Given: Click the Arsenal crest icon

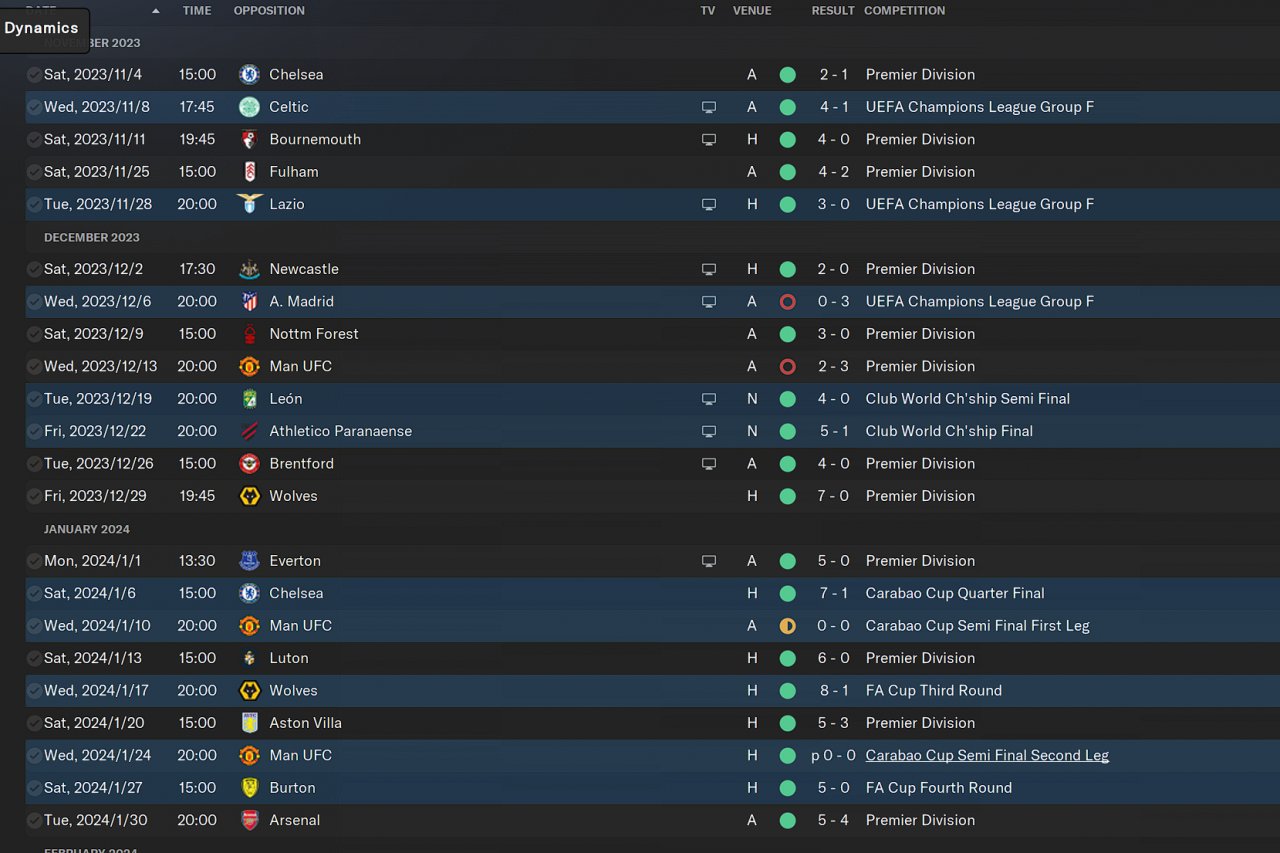Looking at the screenshot, I should (x=249, y=820).
